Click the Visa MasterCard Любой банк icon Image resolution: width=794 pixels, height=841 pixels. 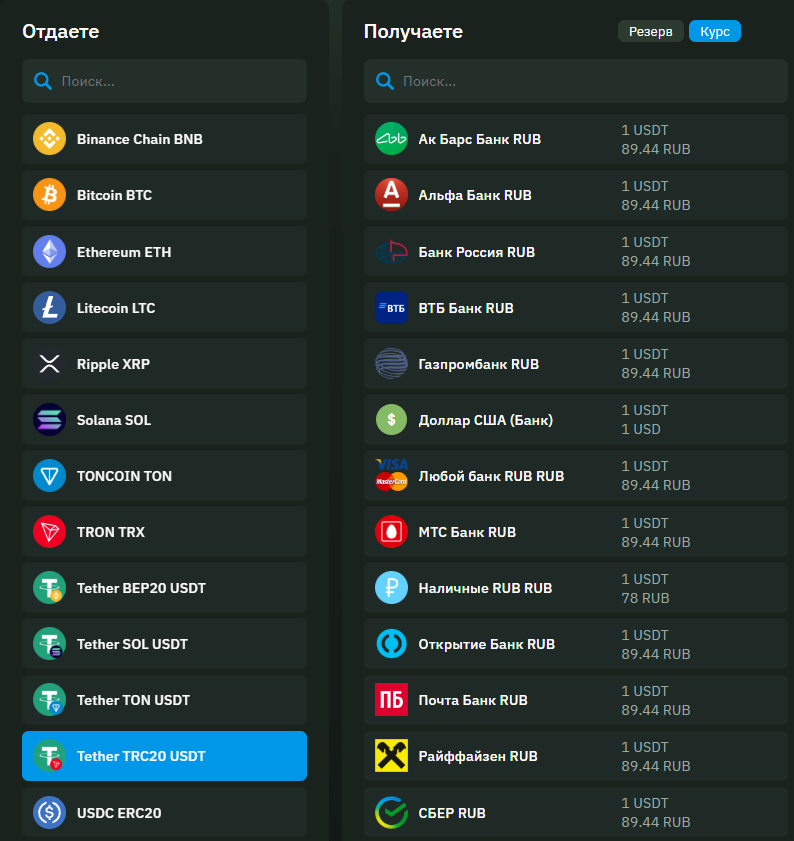click(x=391, y=476)
